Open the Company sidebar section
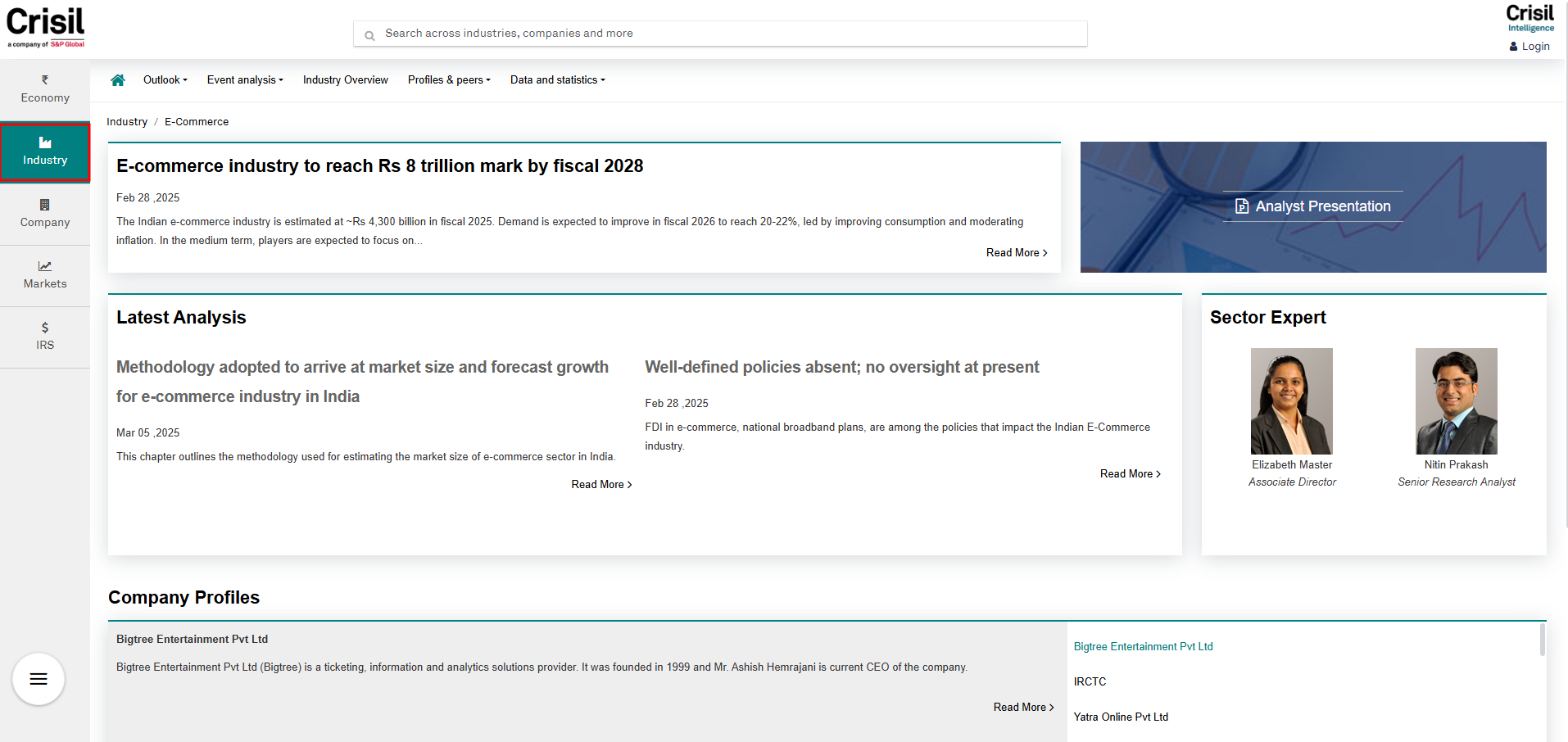 click(45, 214)
